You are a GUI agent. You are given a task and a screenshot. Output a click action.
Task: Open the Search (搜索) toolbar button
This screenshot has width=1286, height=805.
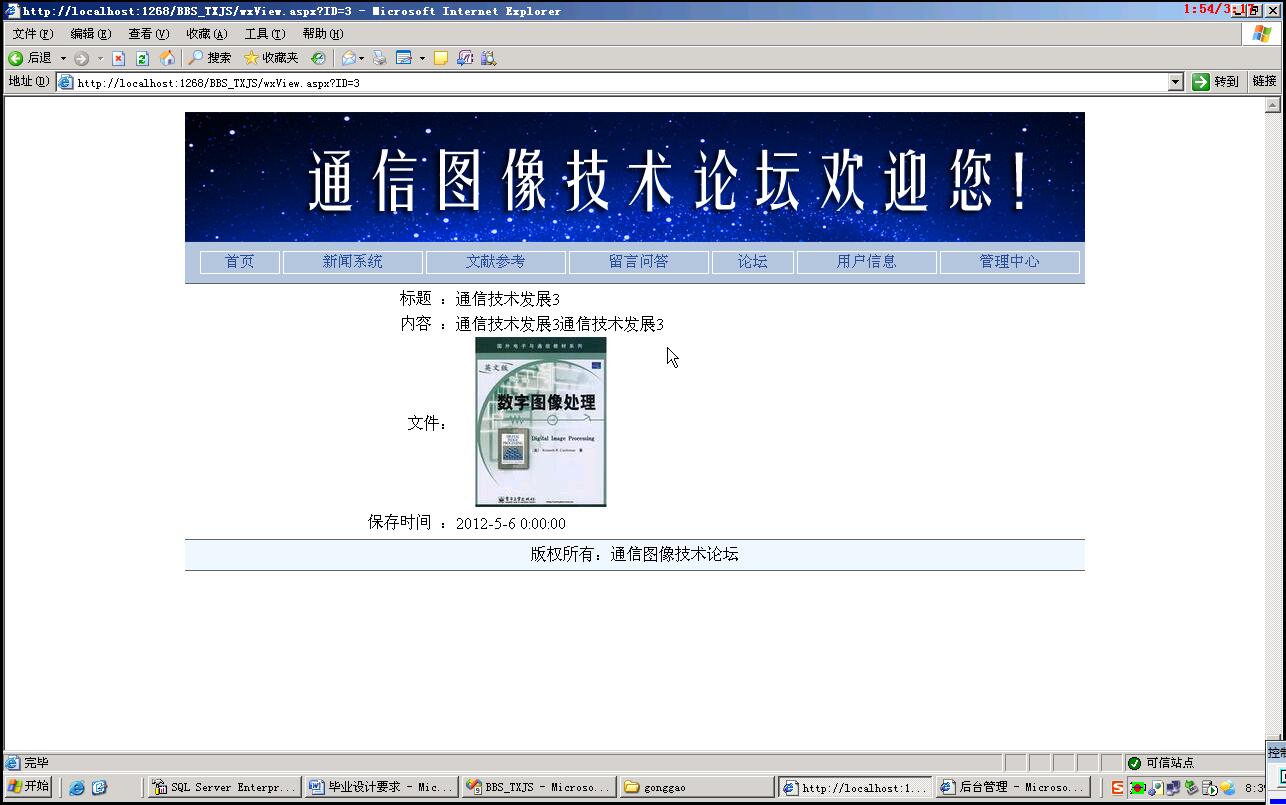(x=210, y=58)
